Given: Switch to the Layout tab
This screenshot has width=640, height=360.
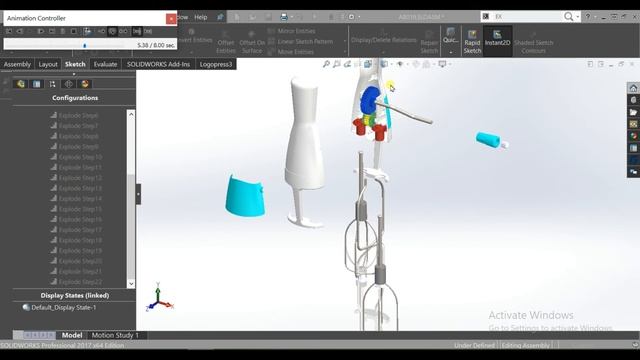Looking at the screenshot, I should (x=48, y=64).
